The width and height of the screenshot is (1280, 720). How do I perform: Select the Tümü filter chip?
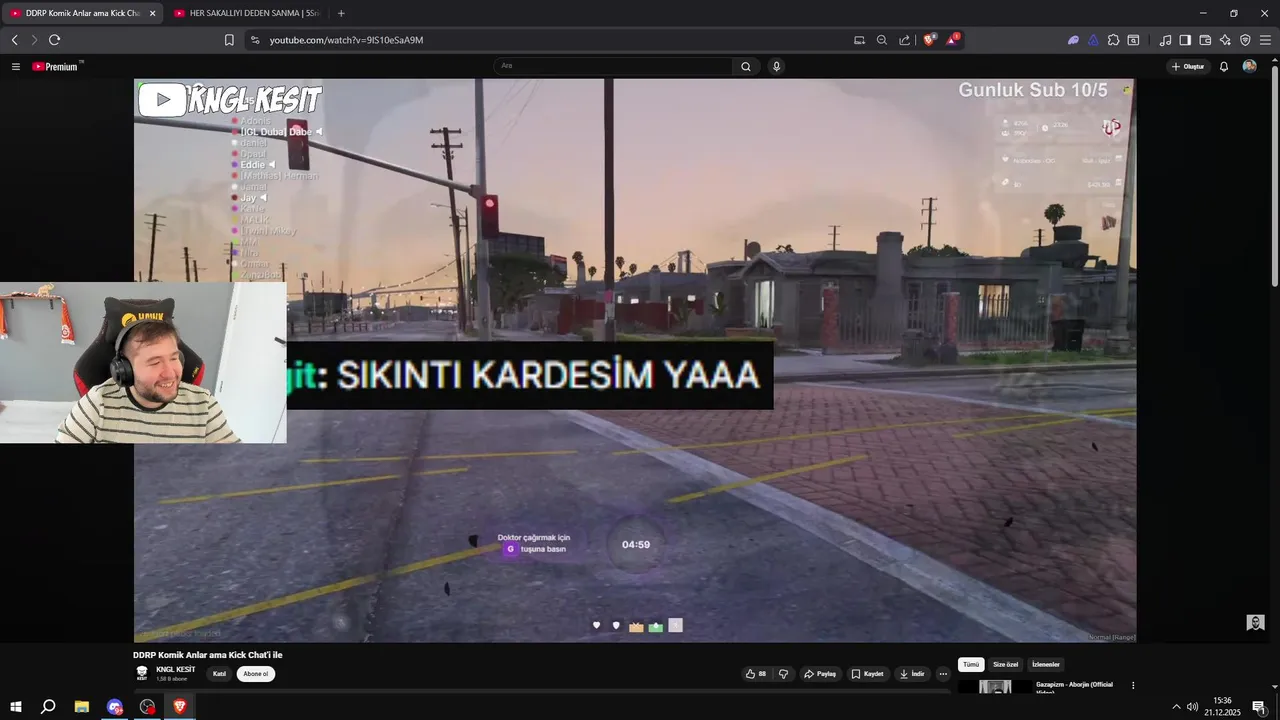tap(971, 664)
